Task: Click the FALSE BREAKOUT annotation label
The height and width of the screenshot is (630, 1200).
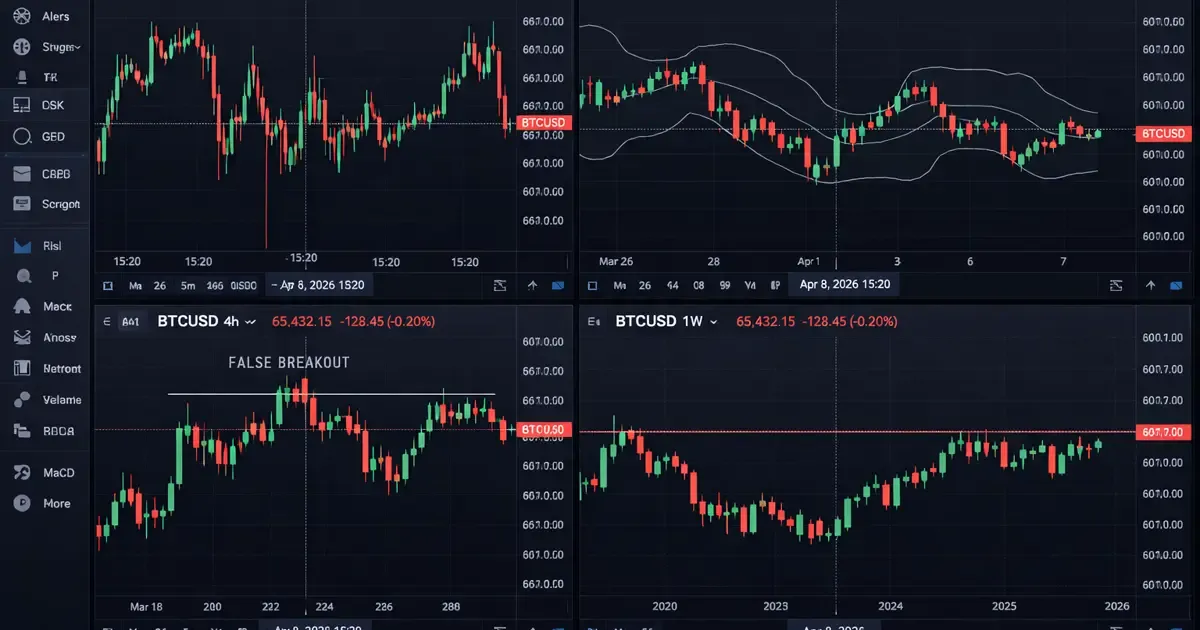Action: [x=289, y=363]
